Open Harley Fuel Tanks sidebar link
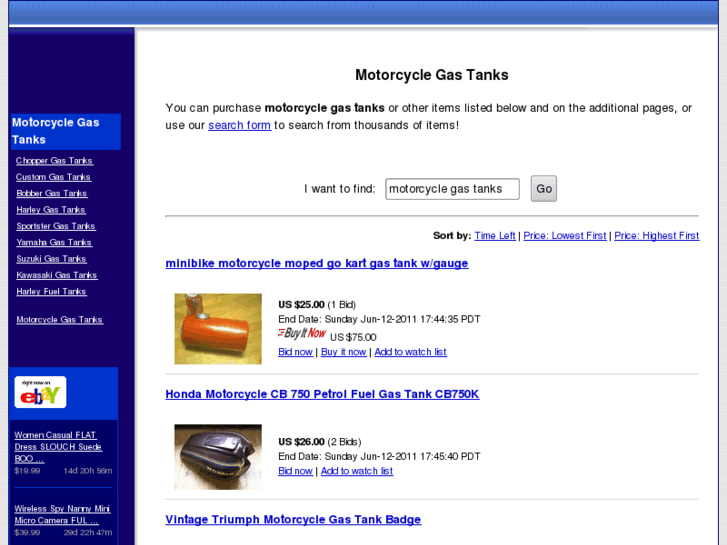The height and width of the screenshot is (545, 727). tap(51, 292)
